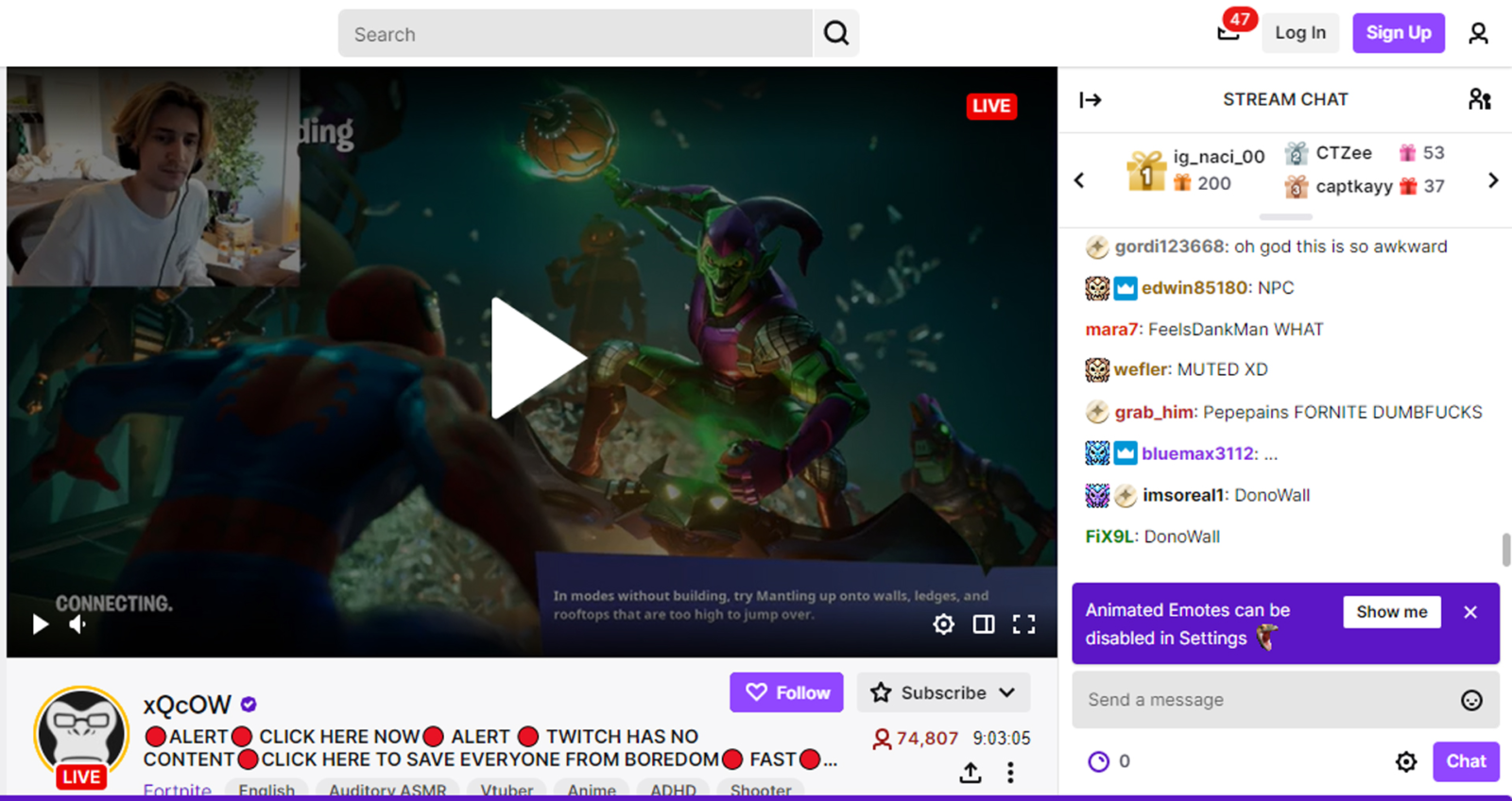Collapse the stream chat panel
Screen dimensions: 1512x801
coord(1091,100)
